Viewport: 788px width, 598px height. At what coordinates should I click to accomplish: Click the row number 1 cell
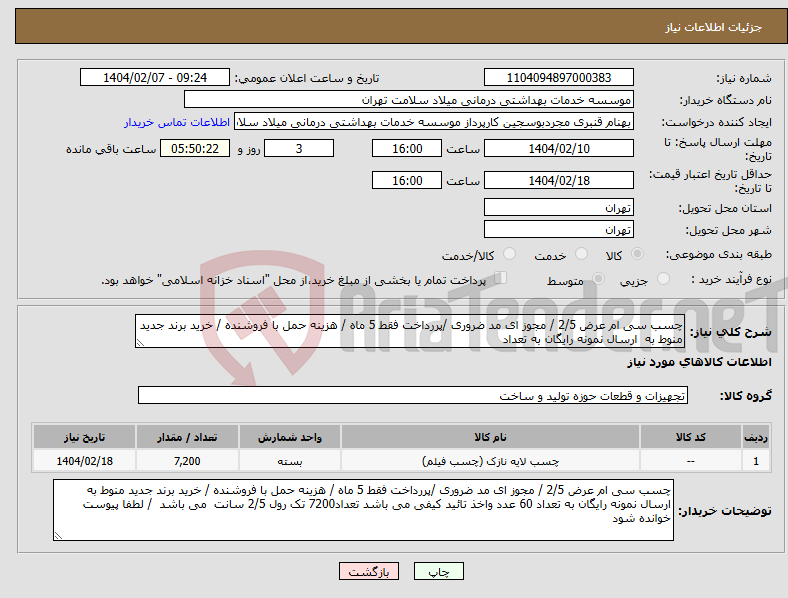pos(756,461)
